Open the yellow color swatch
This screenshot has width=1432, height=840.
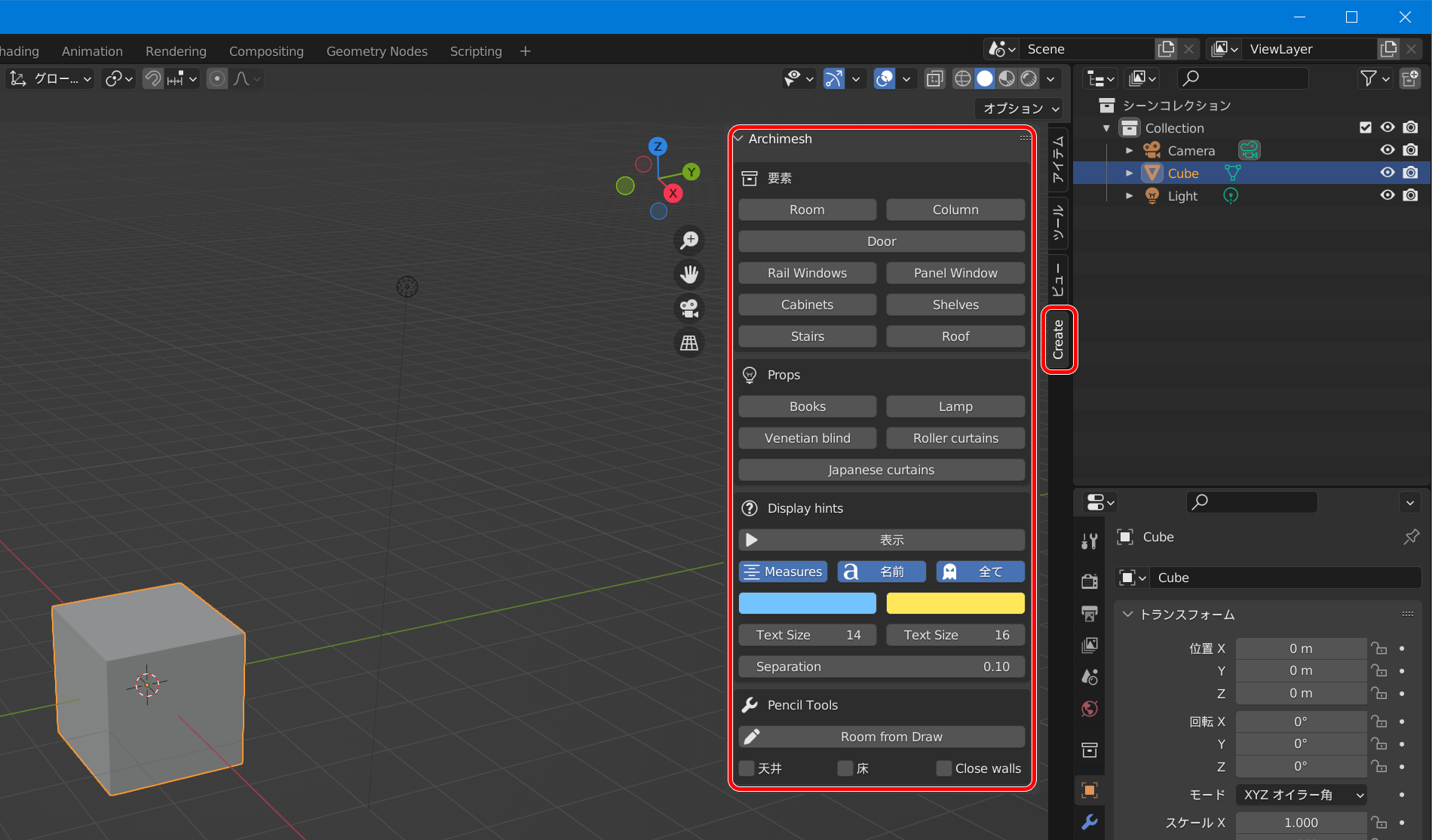click(x=955, y=603)
